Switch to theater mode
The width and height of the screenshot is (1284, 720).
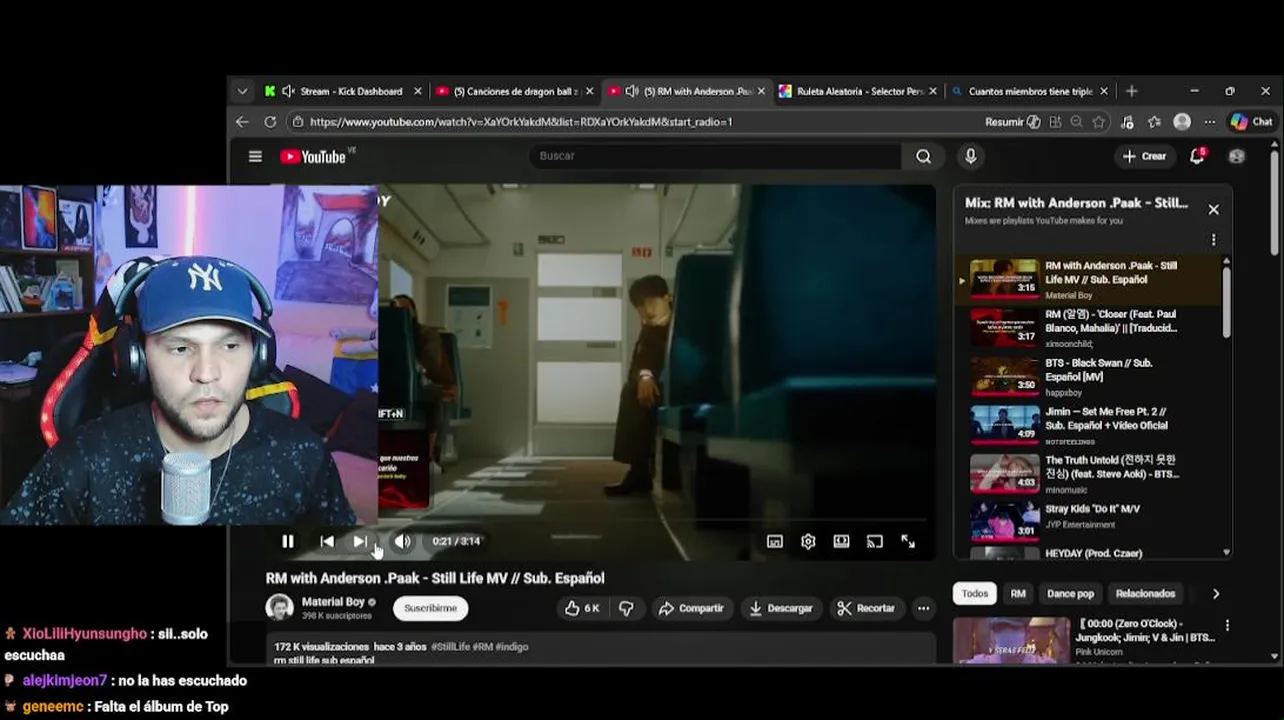(841, 541)
